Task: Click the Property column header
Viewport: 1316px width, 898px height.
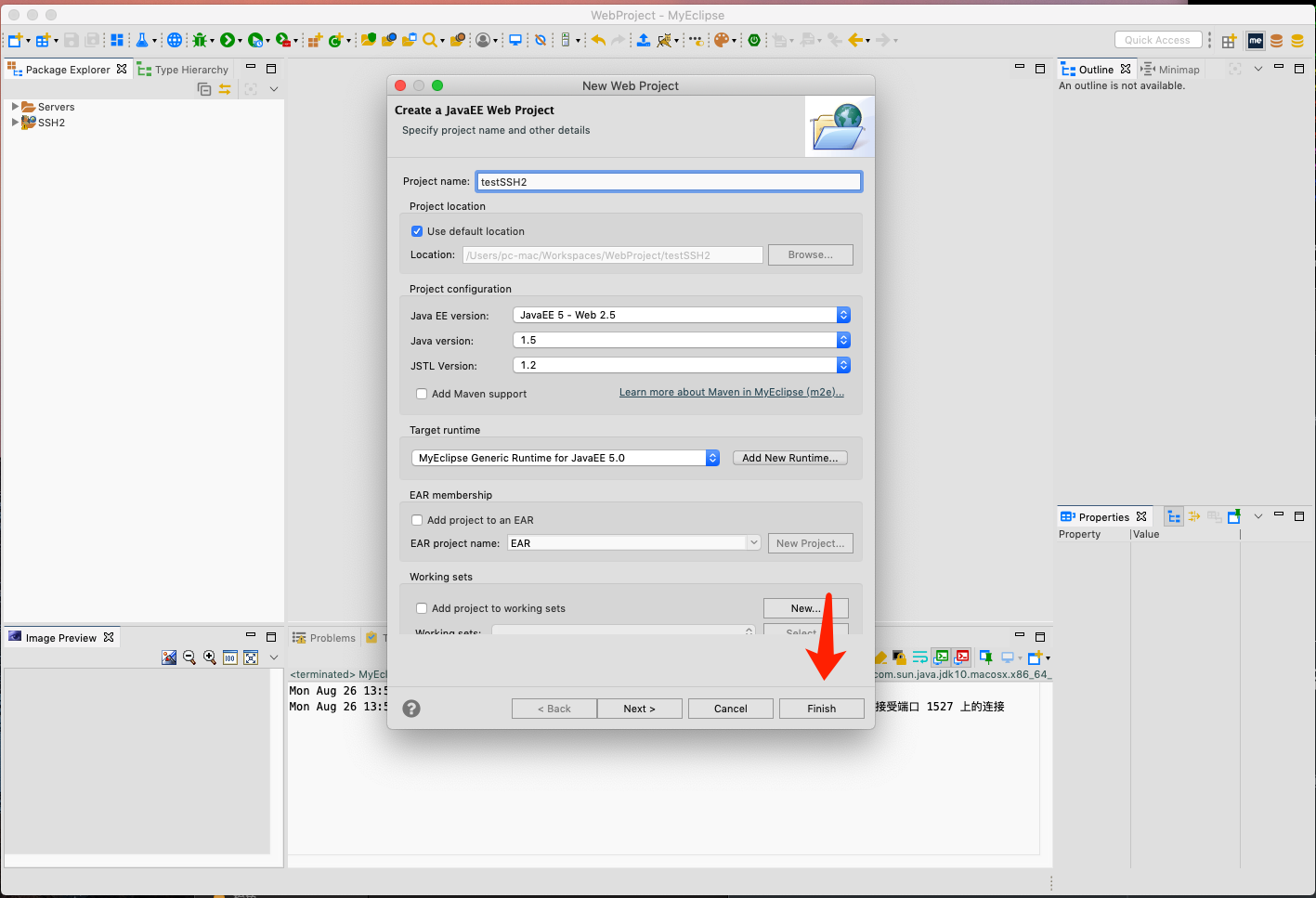Action: click(1093, 534)
